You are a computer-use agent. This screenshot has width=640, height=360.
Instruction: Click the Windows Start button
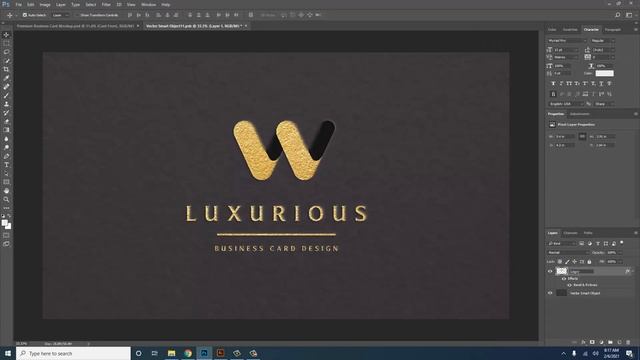[8, 353]
